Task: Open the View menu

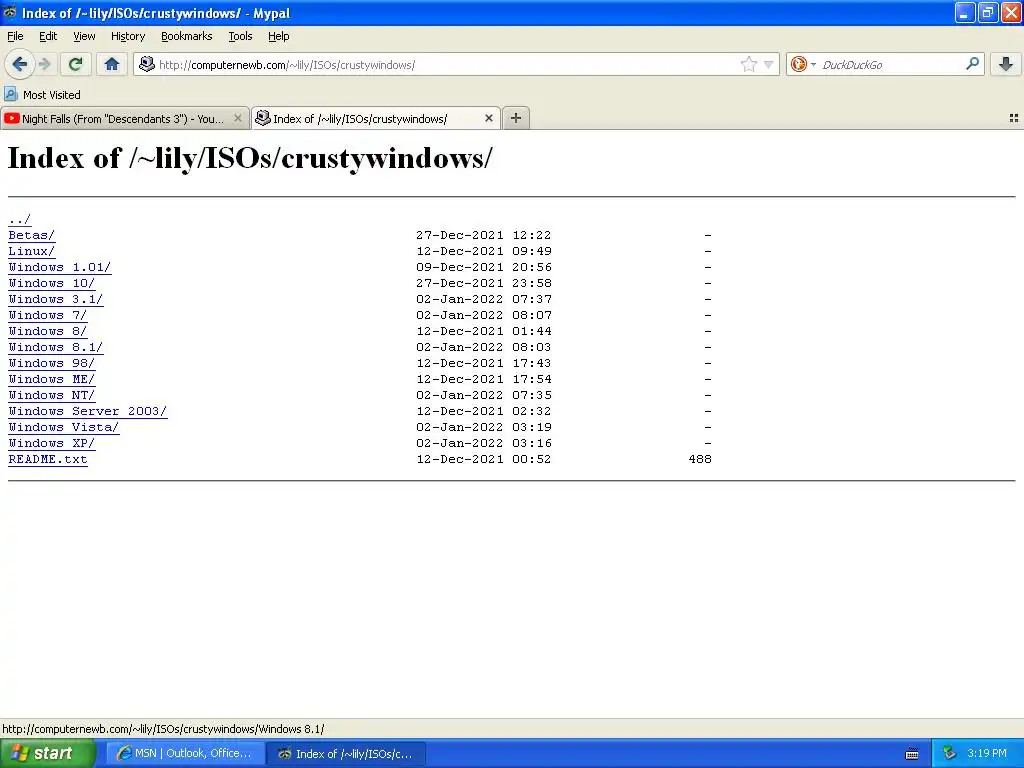Action: (84, 36)
